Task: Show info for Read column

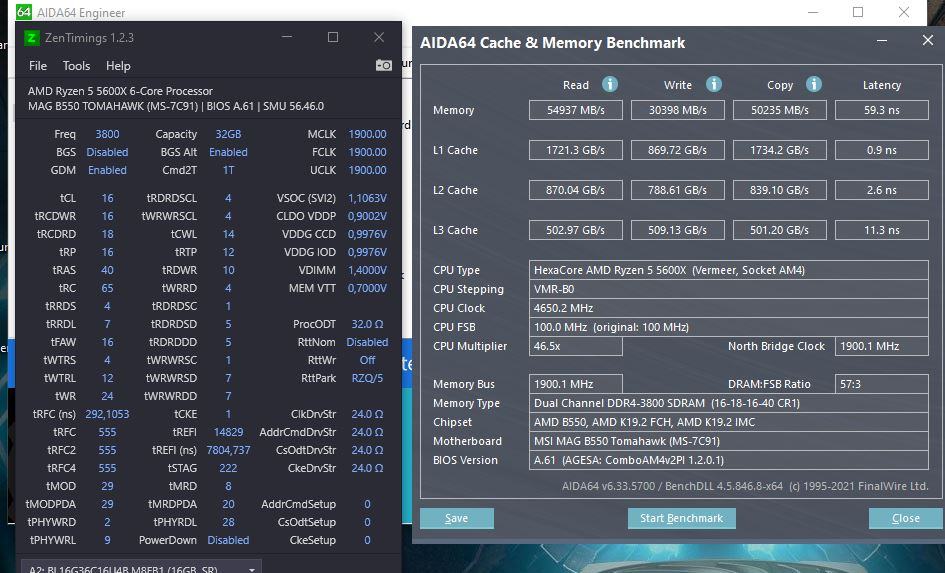Action: pos(610,84)
